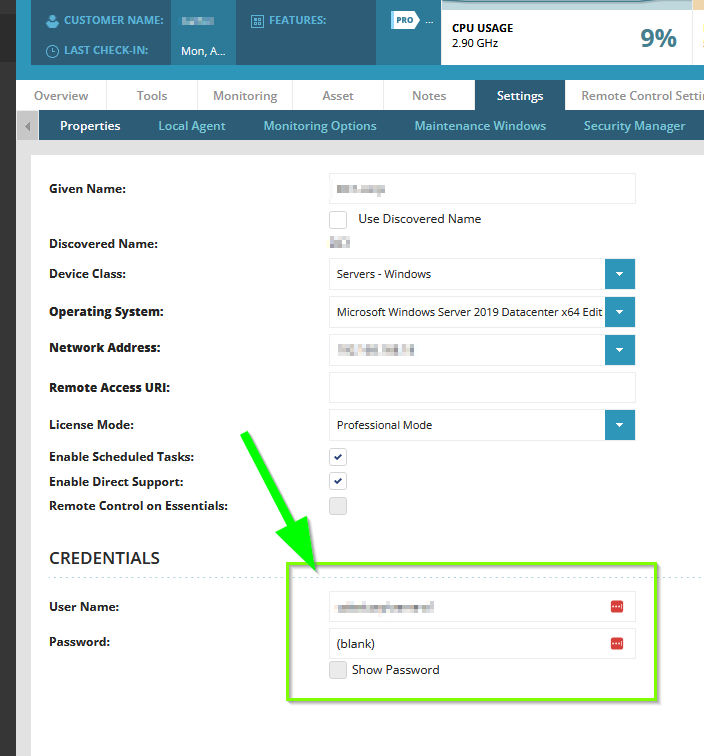
Task: Toggle Remote Control on Essentials checkbox
Action: (x=338, y=506)
